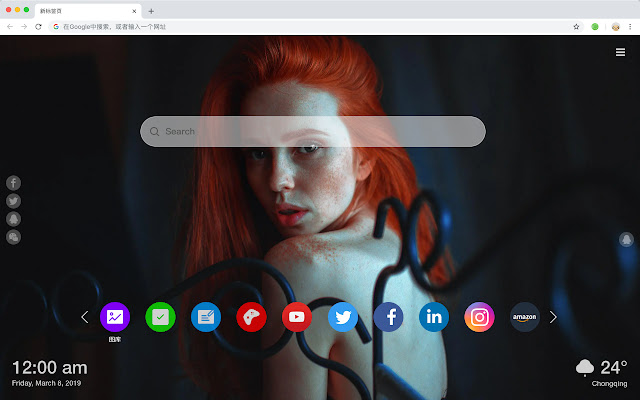Image resolution: width=640 pixels, height=400 pixels.
Task: Open the green to-do checklist icon
Action: tap(160, 317)
